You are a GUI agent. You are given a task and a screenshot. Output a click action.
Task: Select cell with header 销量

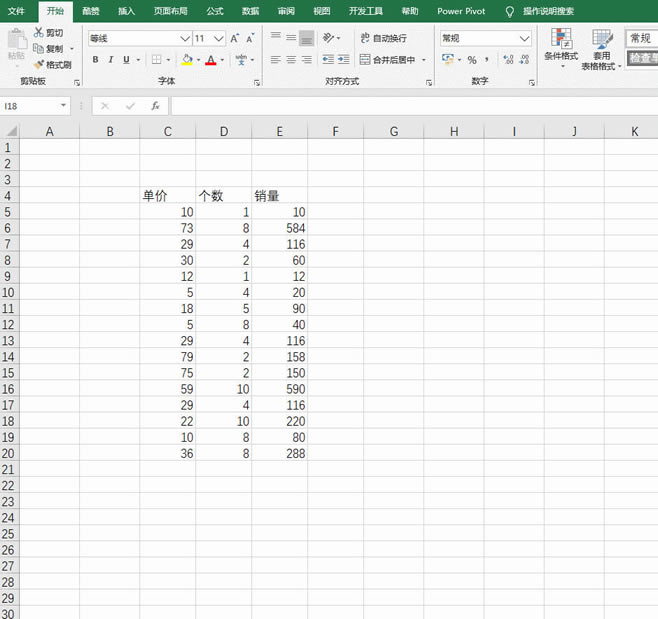pyautogui.click(x=279, y=196)
